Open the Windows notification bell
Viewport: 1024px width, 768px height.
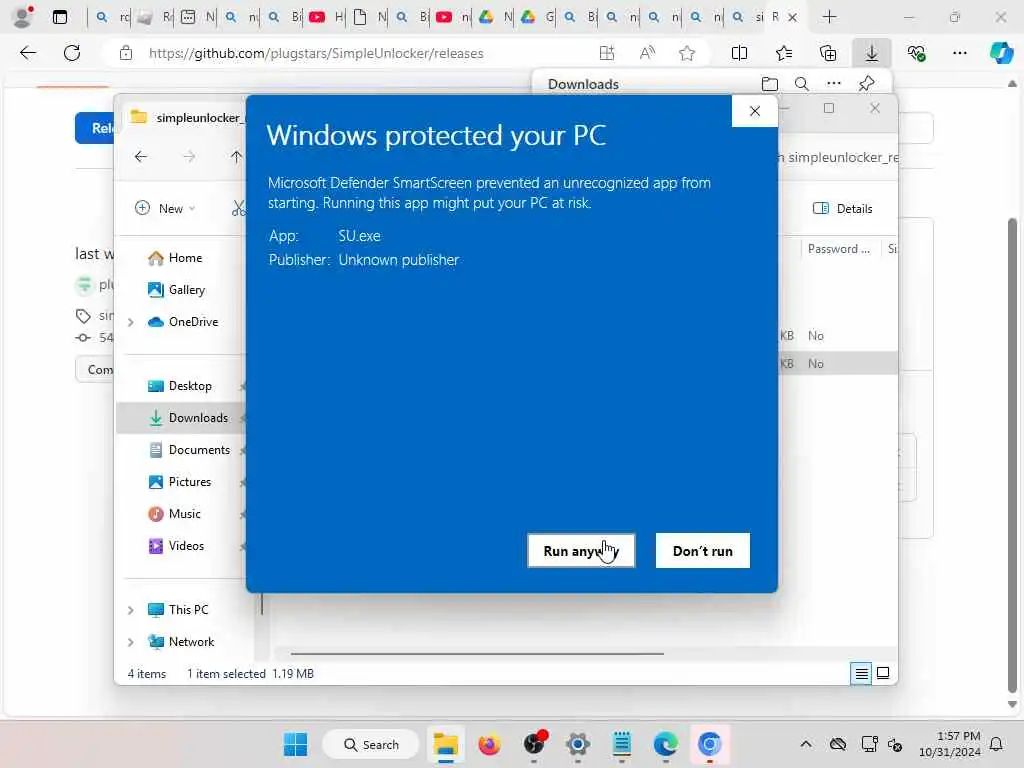997,744
